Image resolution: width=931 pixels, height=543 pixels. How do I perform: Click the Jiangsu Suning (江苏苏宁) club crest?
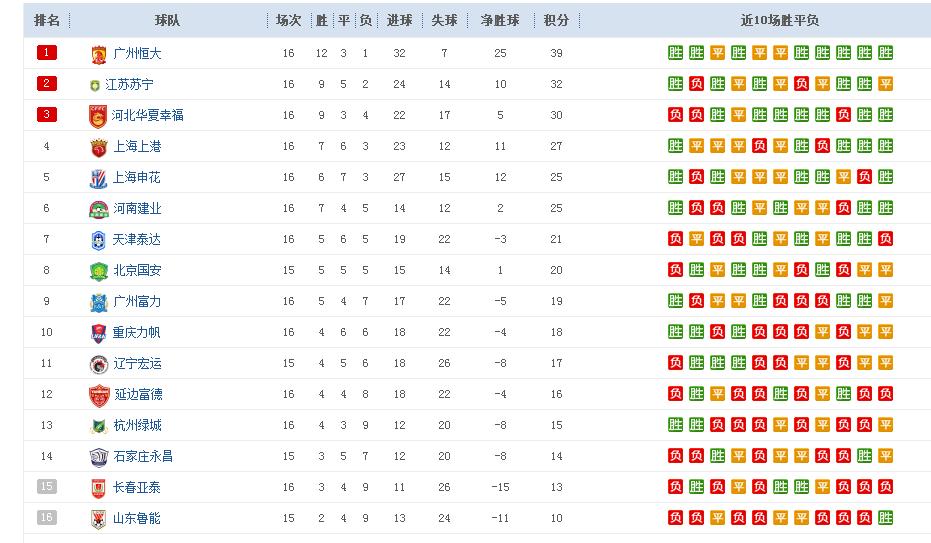click(95, 85)
